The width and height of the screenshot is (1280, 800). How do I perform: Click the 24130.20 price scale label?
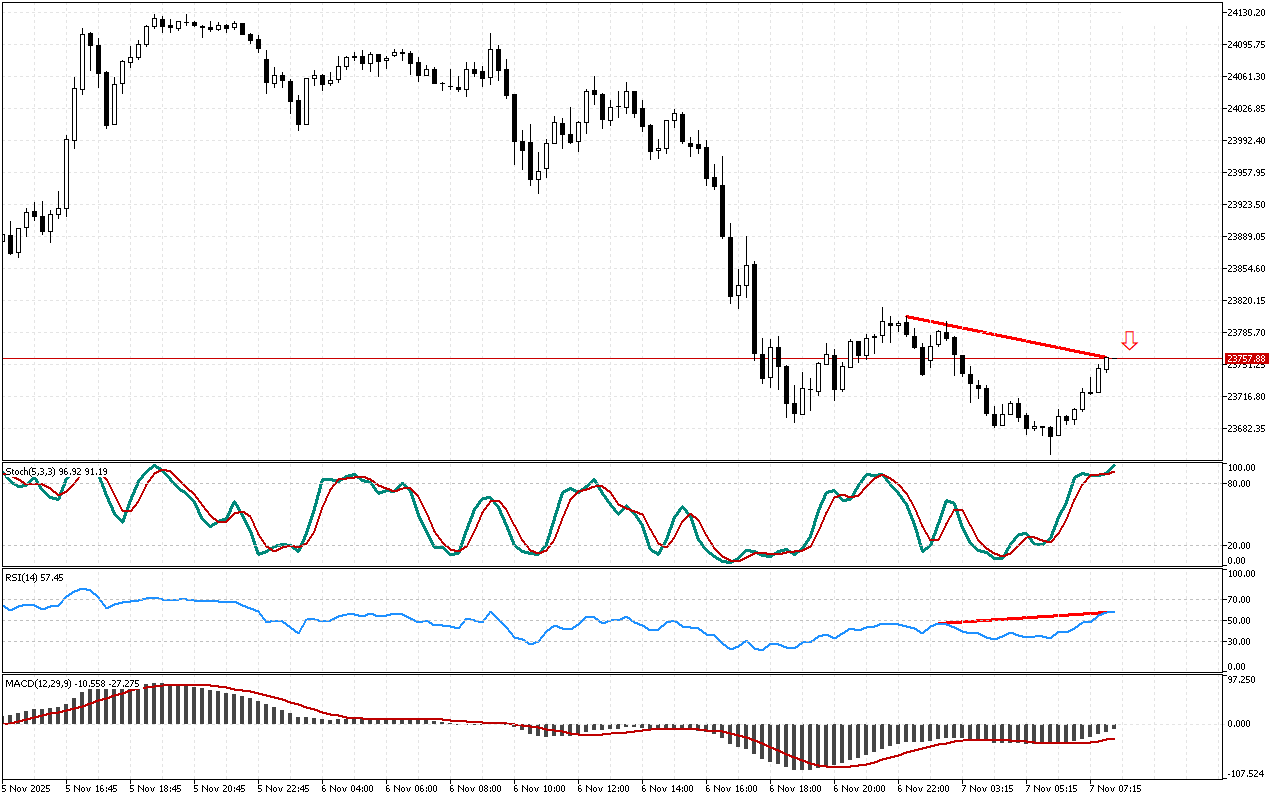coord(1246,12)
